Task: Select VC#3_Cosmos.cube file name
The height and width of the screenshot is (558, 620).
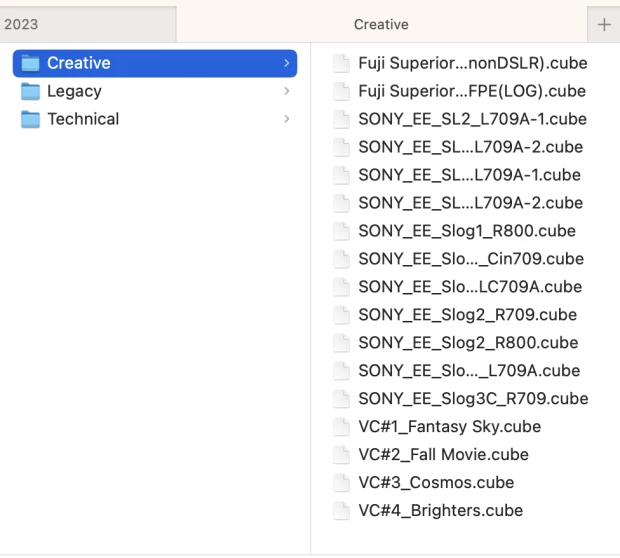Action: [x=436, y=483]
